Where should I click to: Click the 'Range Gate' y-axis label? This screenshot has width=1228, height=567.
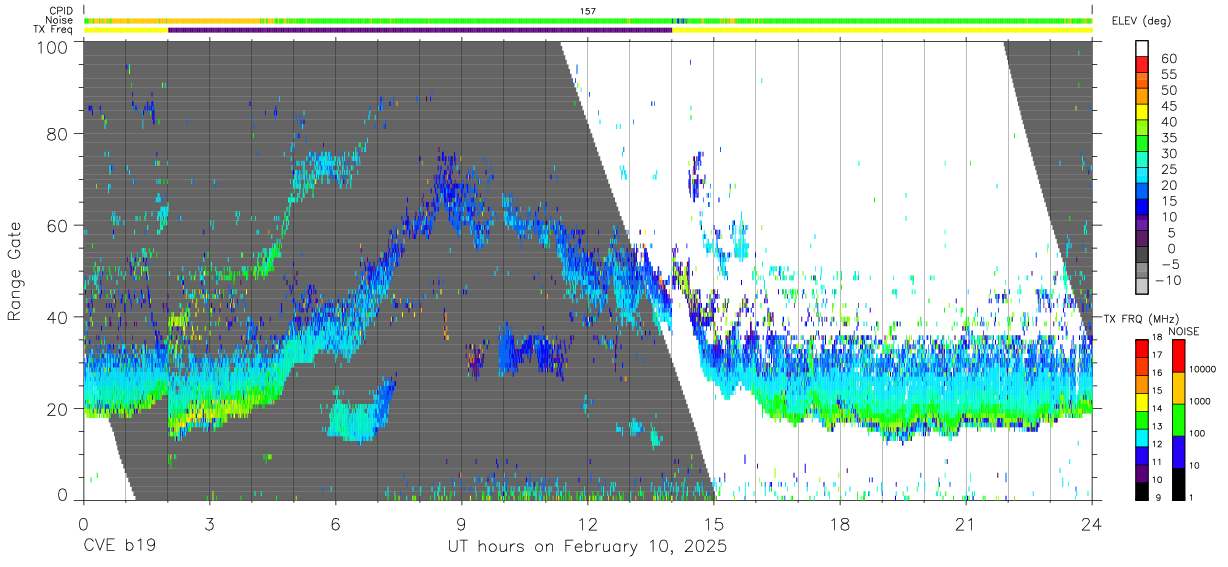15,272
